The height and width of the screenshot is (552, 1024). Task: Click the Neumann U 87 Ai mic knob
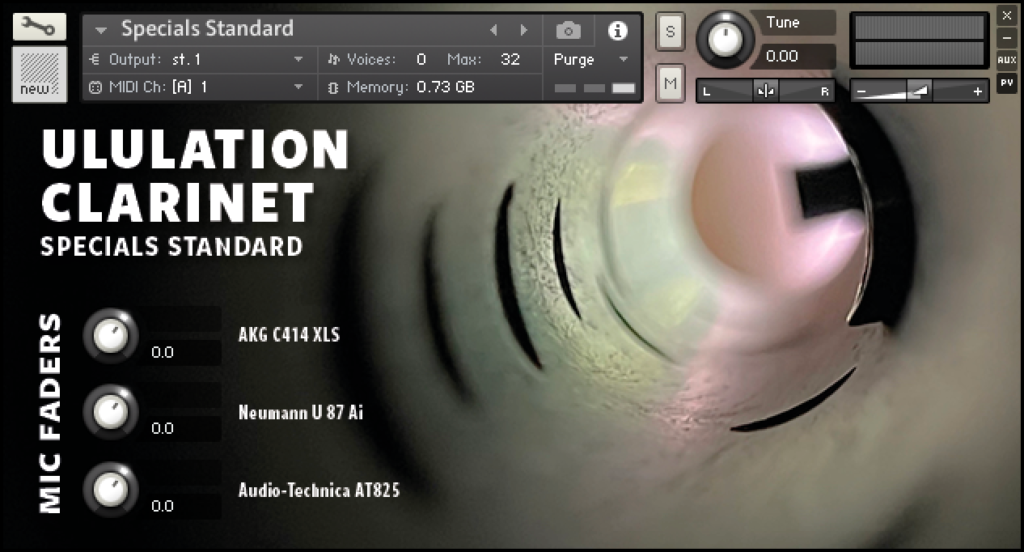coord(110,412)
